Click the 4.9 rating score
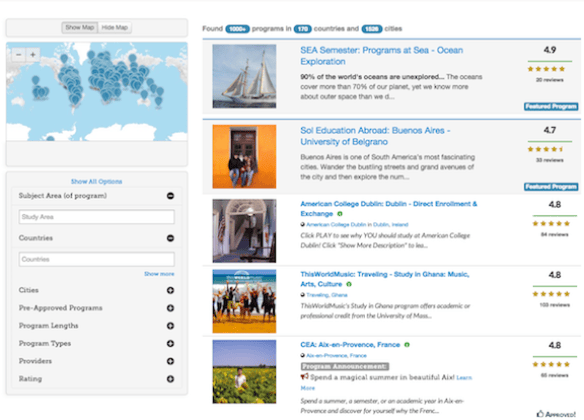This screenshot has width=584, height=420. click(550, 50)
